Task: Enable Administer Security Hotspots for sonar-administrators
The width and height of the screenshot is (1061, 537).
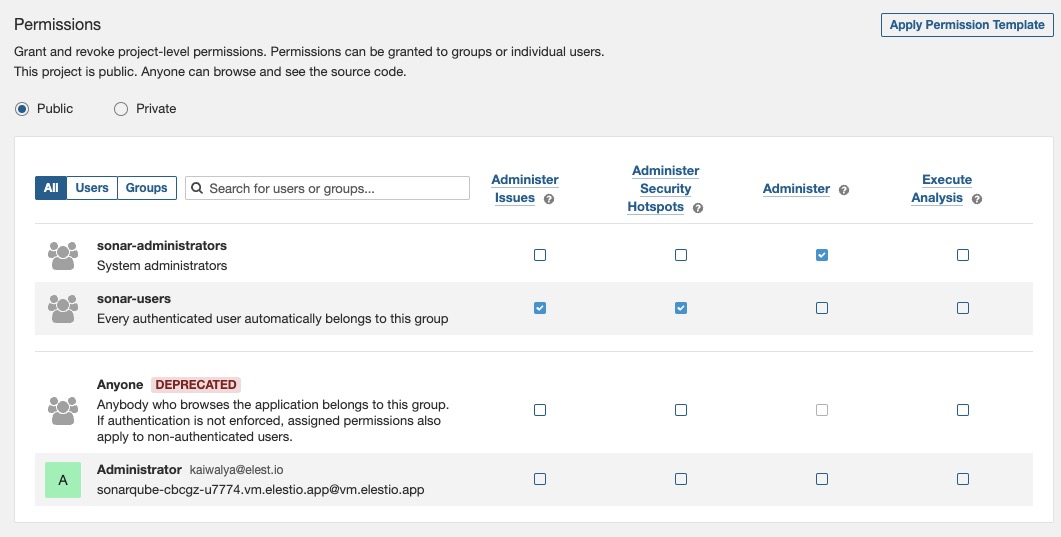Action: click(x=681, y=255)
